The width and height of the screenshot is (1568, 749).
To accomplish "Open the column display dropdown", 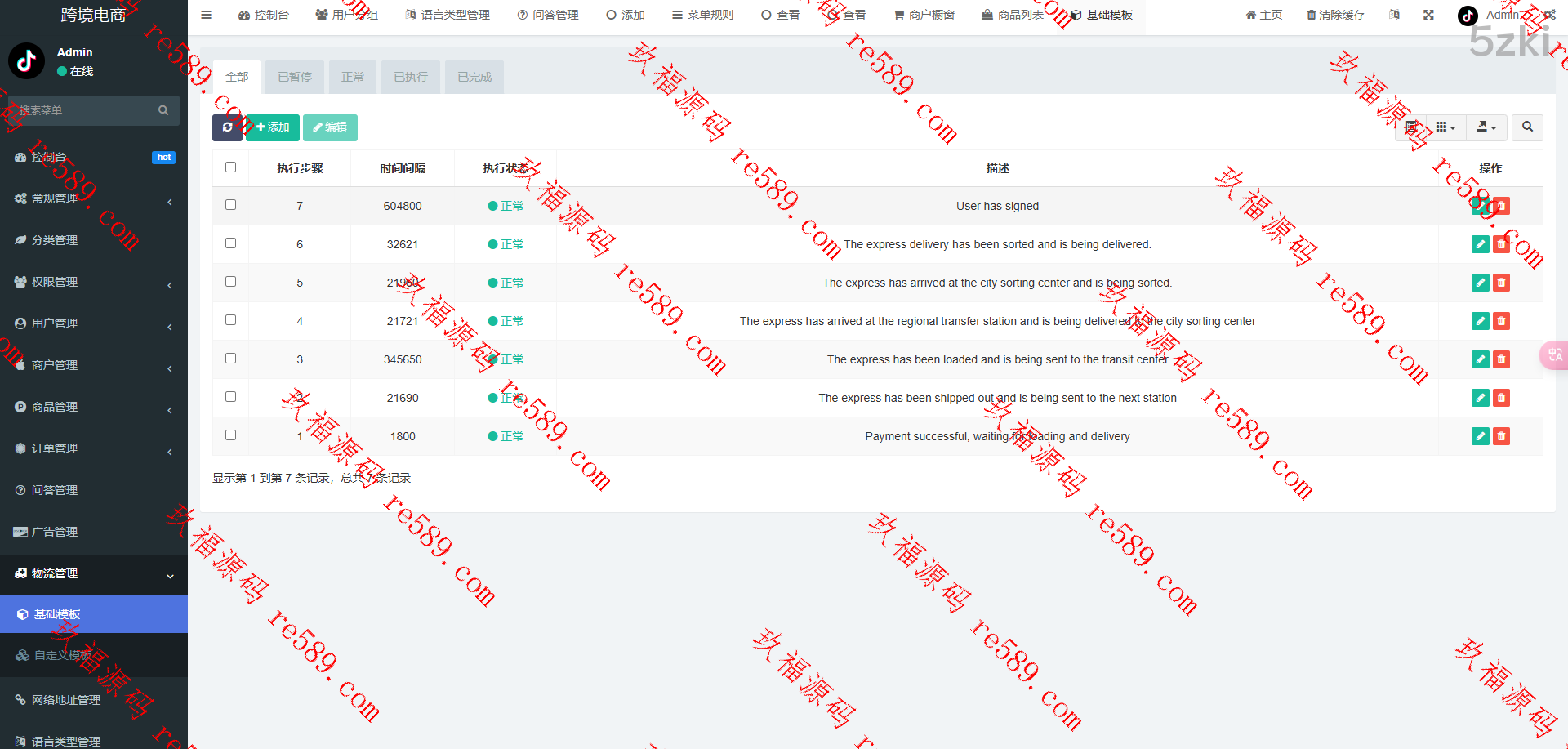I will tap(1445, 127).
